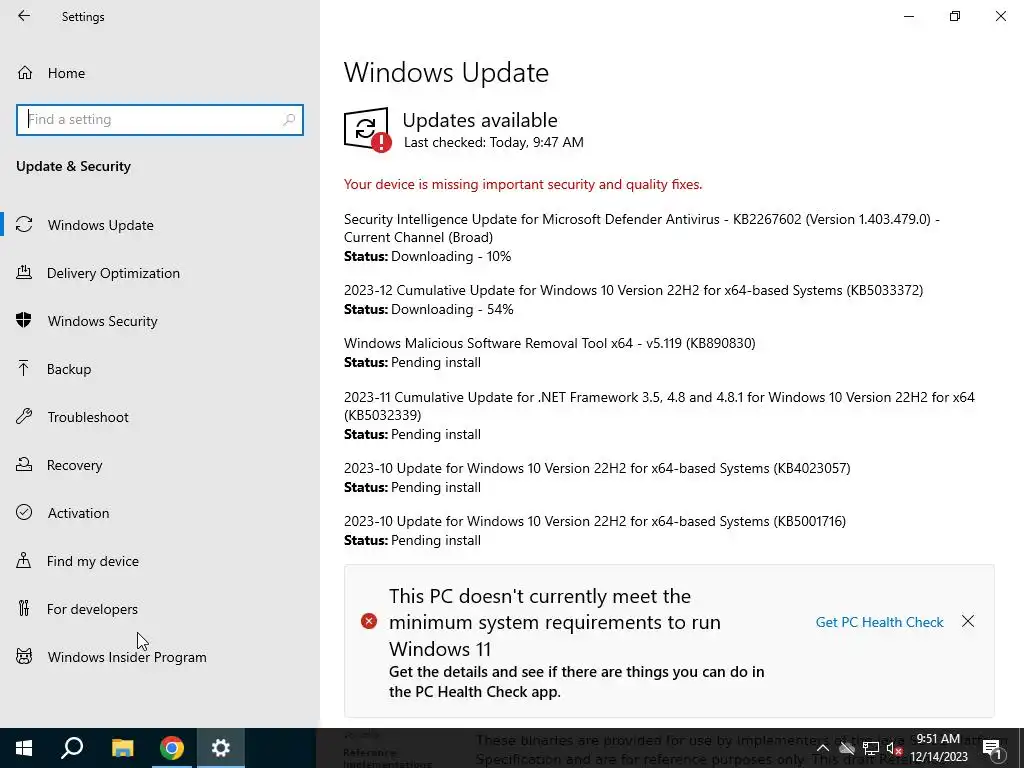
Task: Go back with the Settings back arrow
Action: [24, 16]
